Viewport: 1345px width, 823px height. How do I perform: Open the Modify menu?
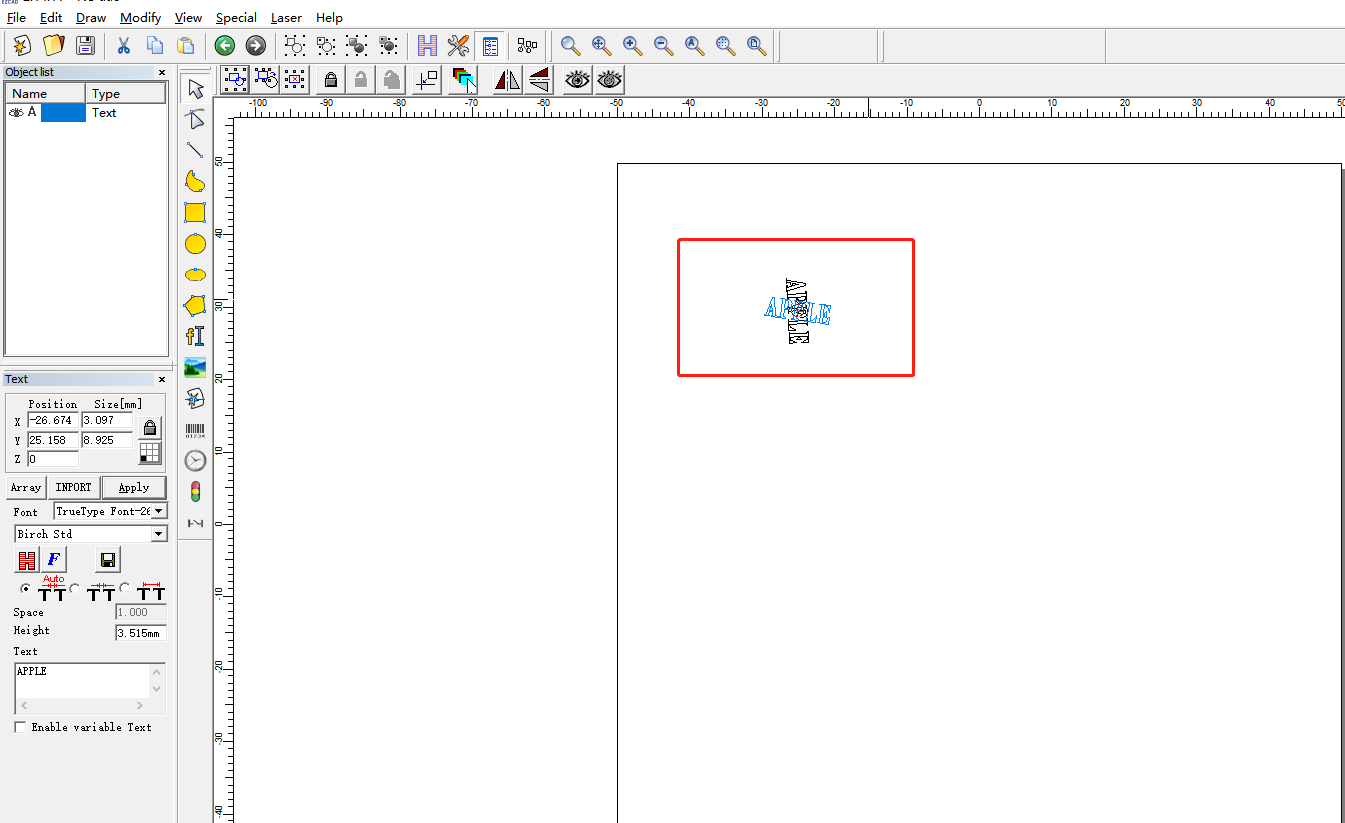[x=140, y=17]
